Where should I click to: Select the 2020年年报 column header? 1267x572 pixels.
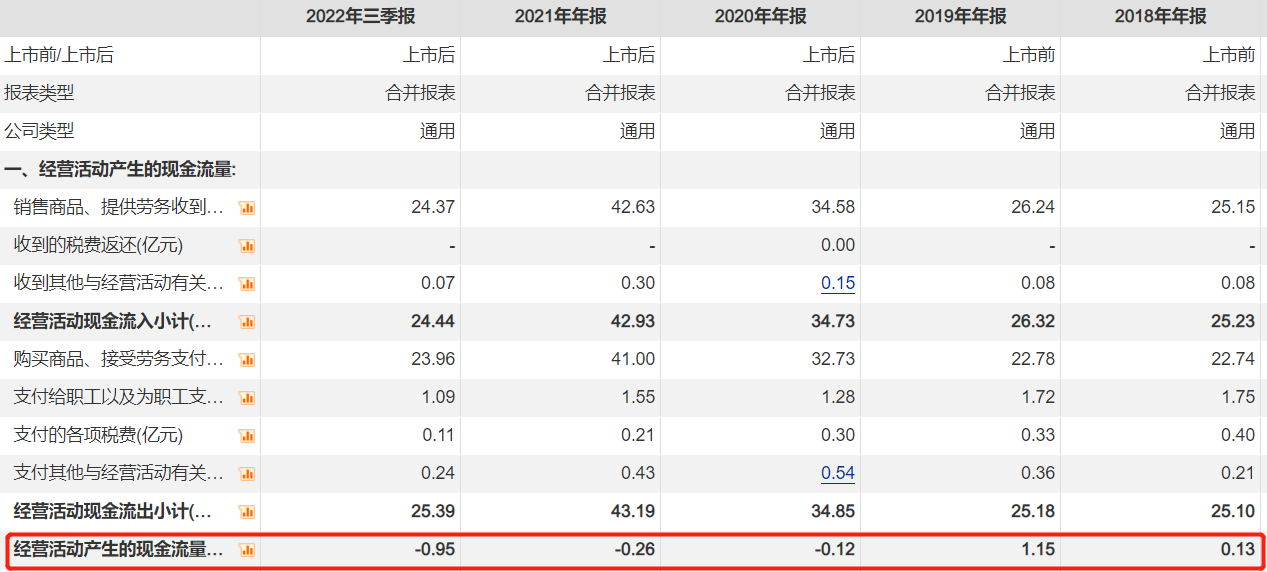coord(760,16)
